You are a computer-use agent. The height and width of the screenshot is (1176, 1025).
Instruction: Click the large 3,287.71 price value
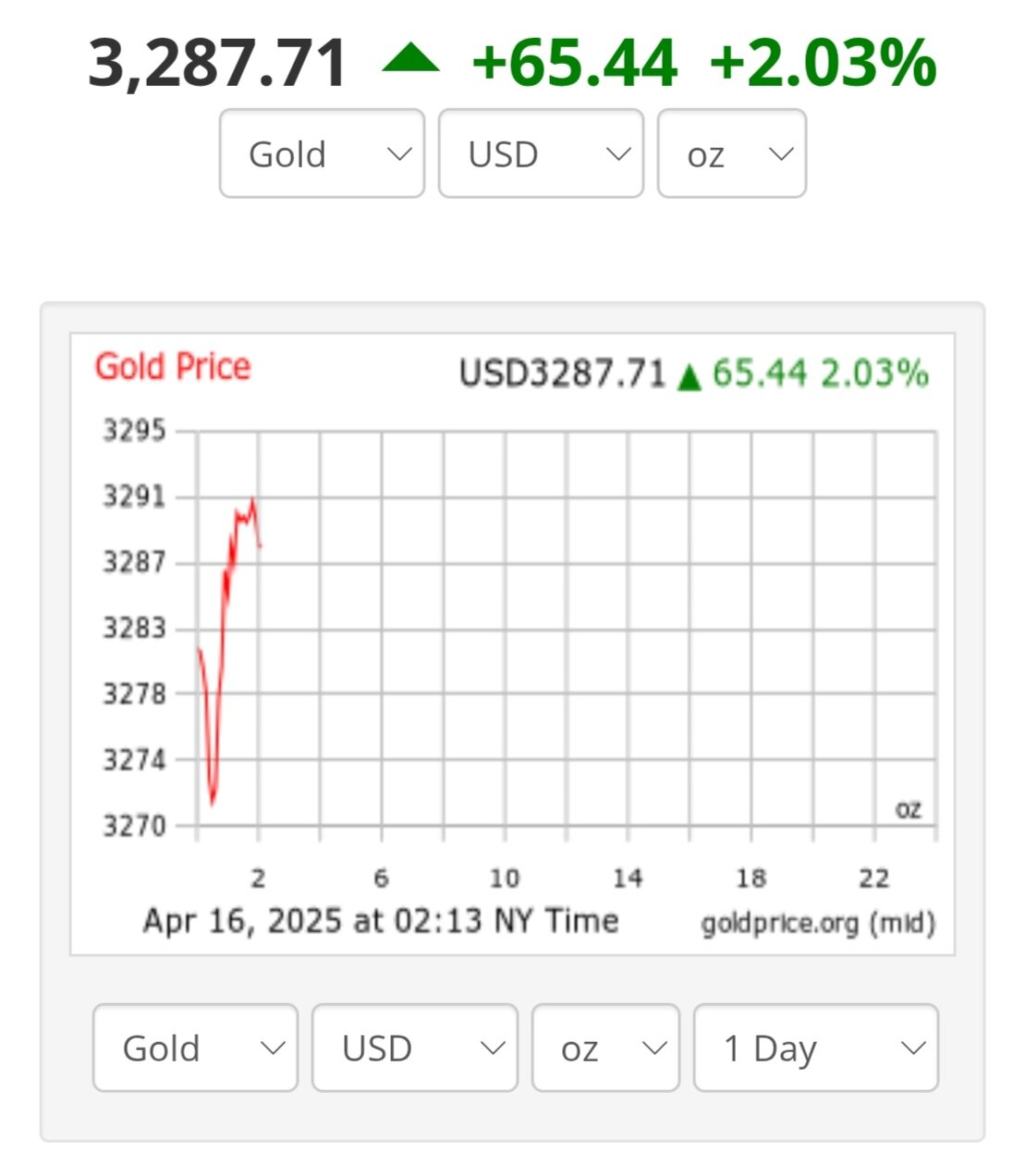[217, 63]
